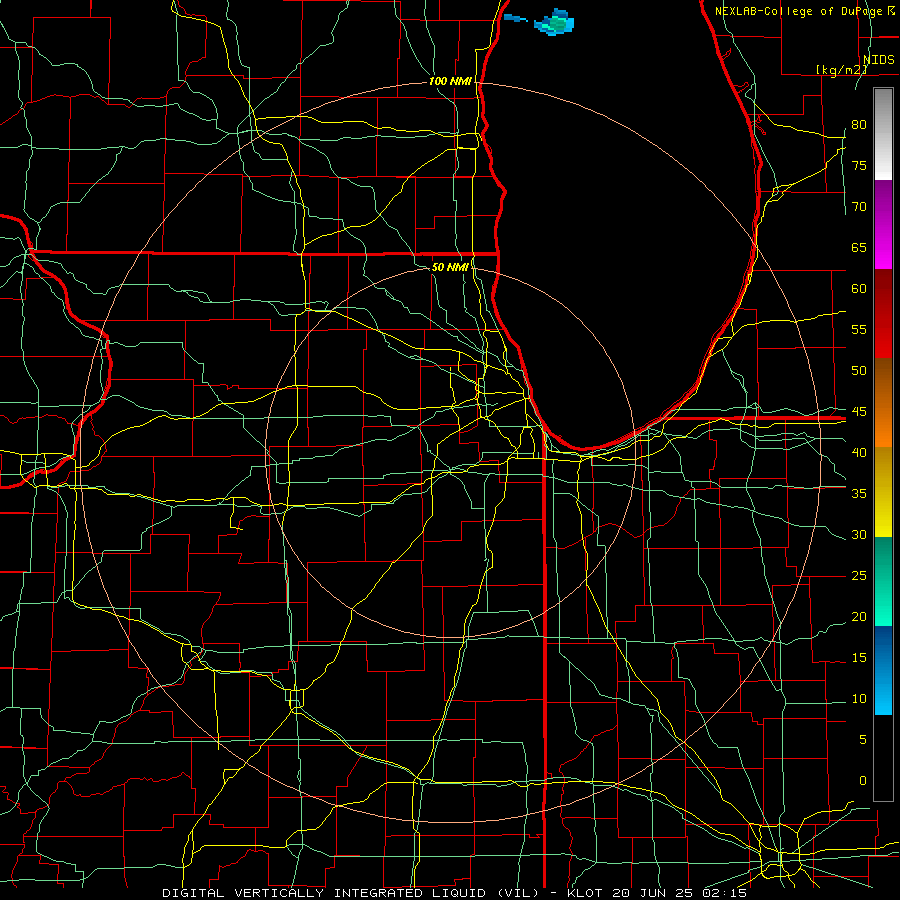Click the 20 value on the scale
Screen dimensions: 900x900
click(859, 616)
